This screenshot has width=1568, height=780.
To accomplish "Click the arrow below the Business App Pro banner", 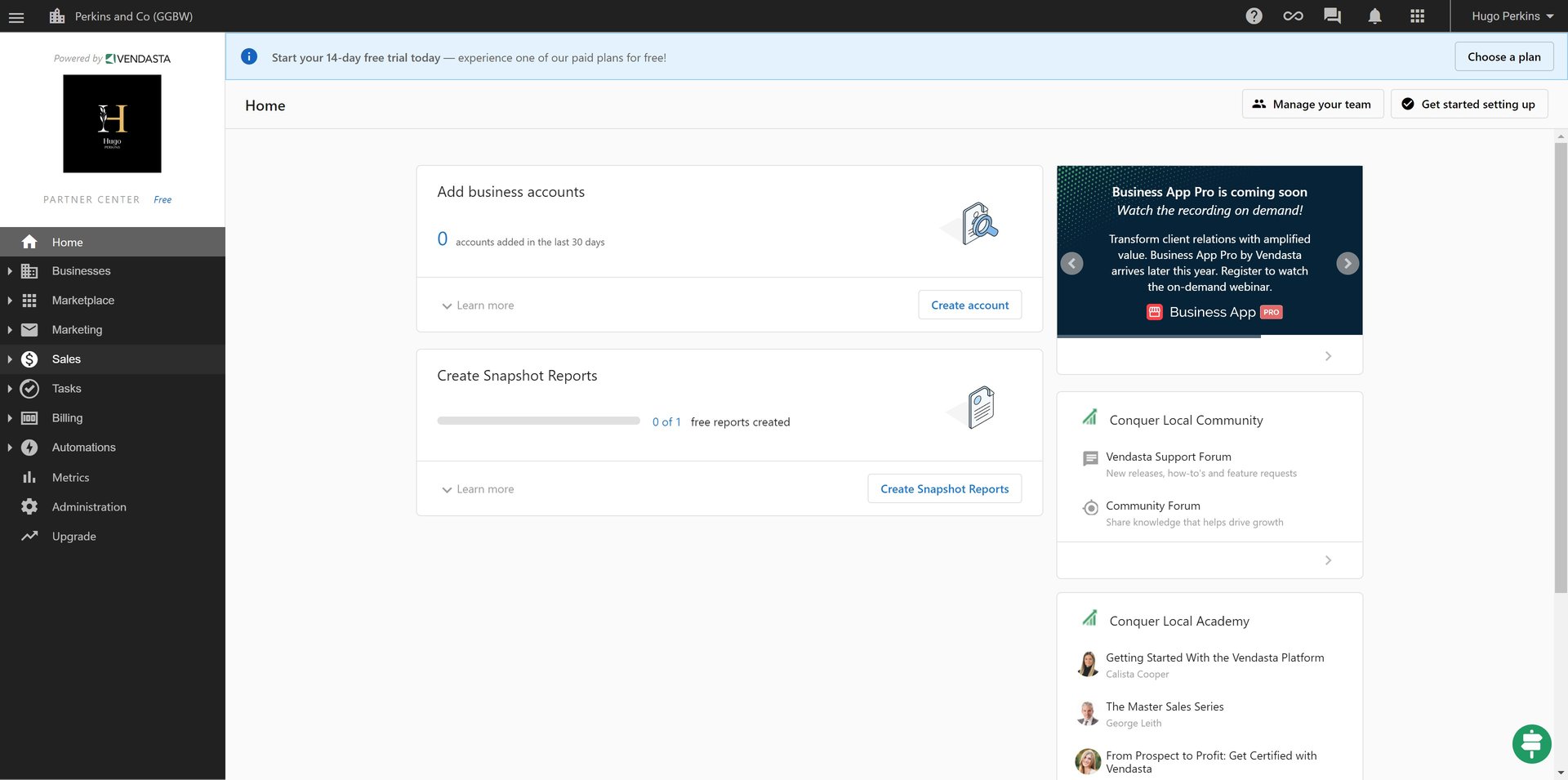I will coord(1328,356).
